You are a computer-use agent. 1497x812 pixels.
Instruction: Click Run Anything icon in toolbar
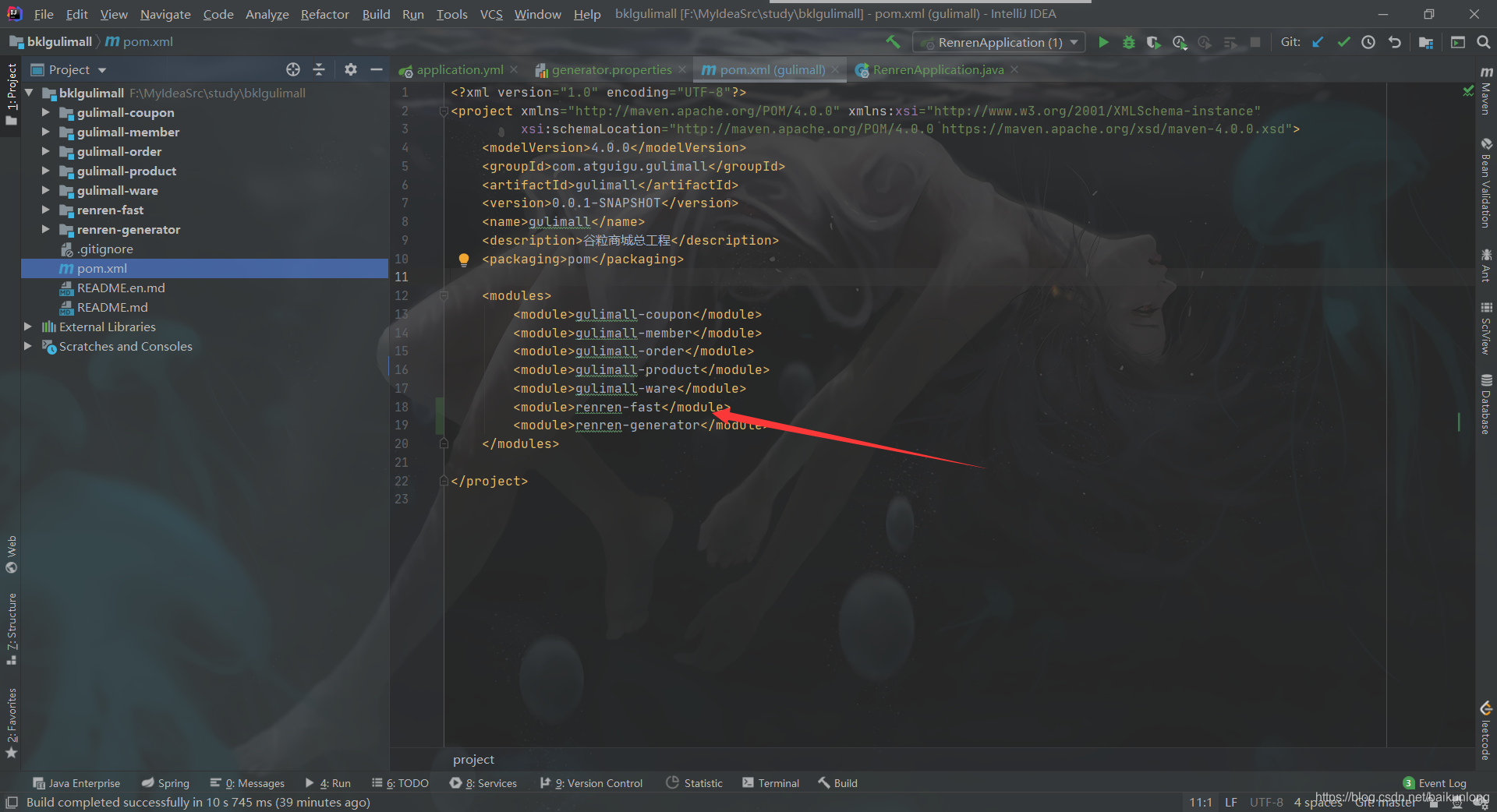[1458, 42]
